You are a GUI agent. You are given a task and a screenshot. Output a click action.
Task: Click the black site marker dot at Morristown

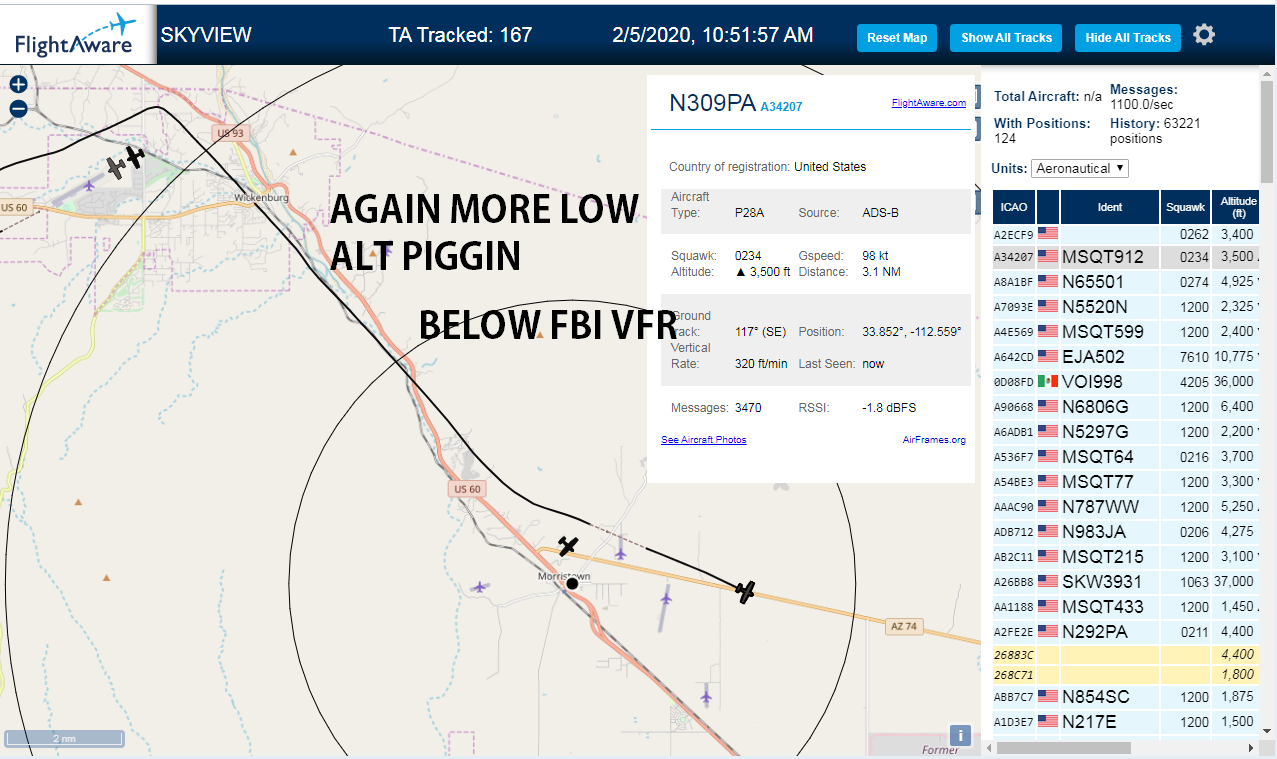tap(572, 583)
